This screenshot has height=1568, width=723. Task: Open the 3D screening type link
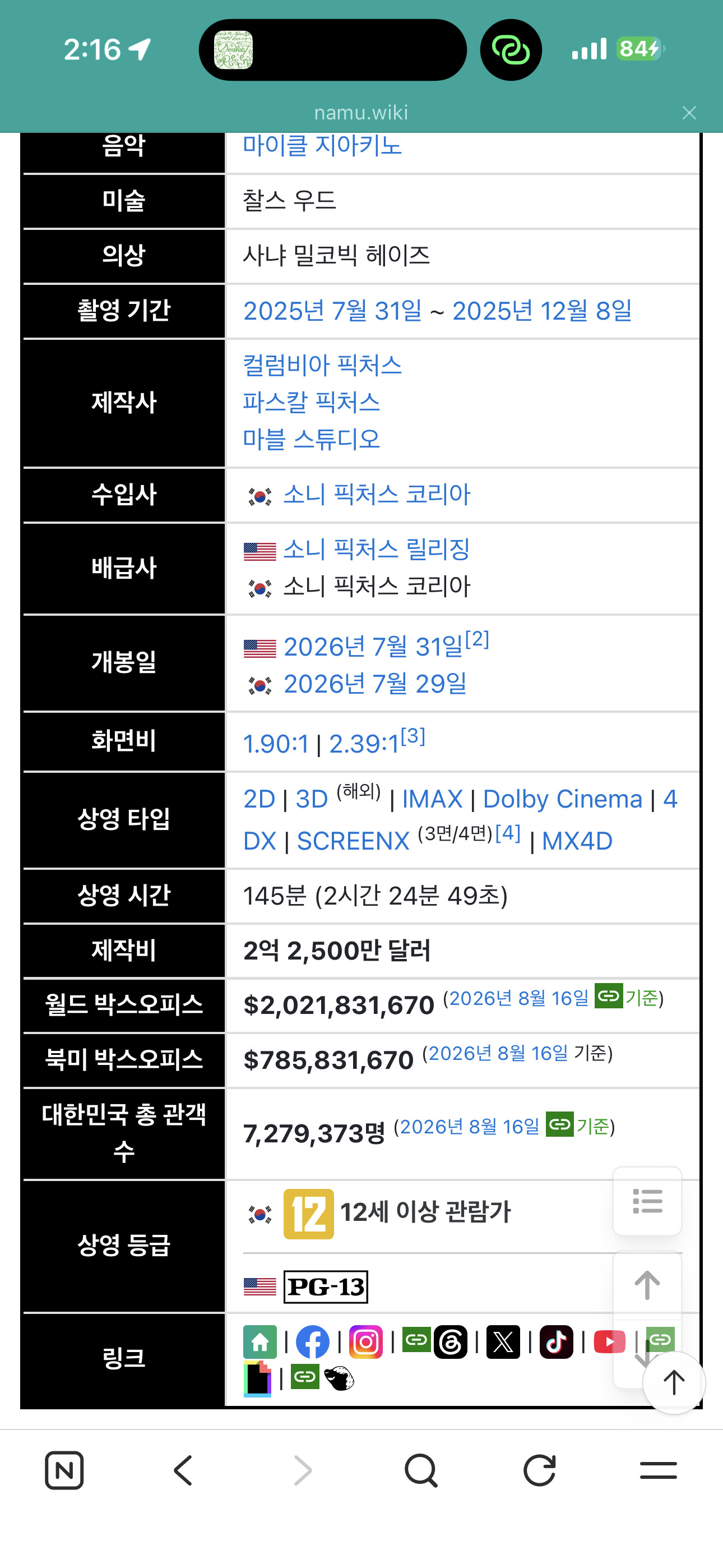(x=312, y=799)
